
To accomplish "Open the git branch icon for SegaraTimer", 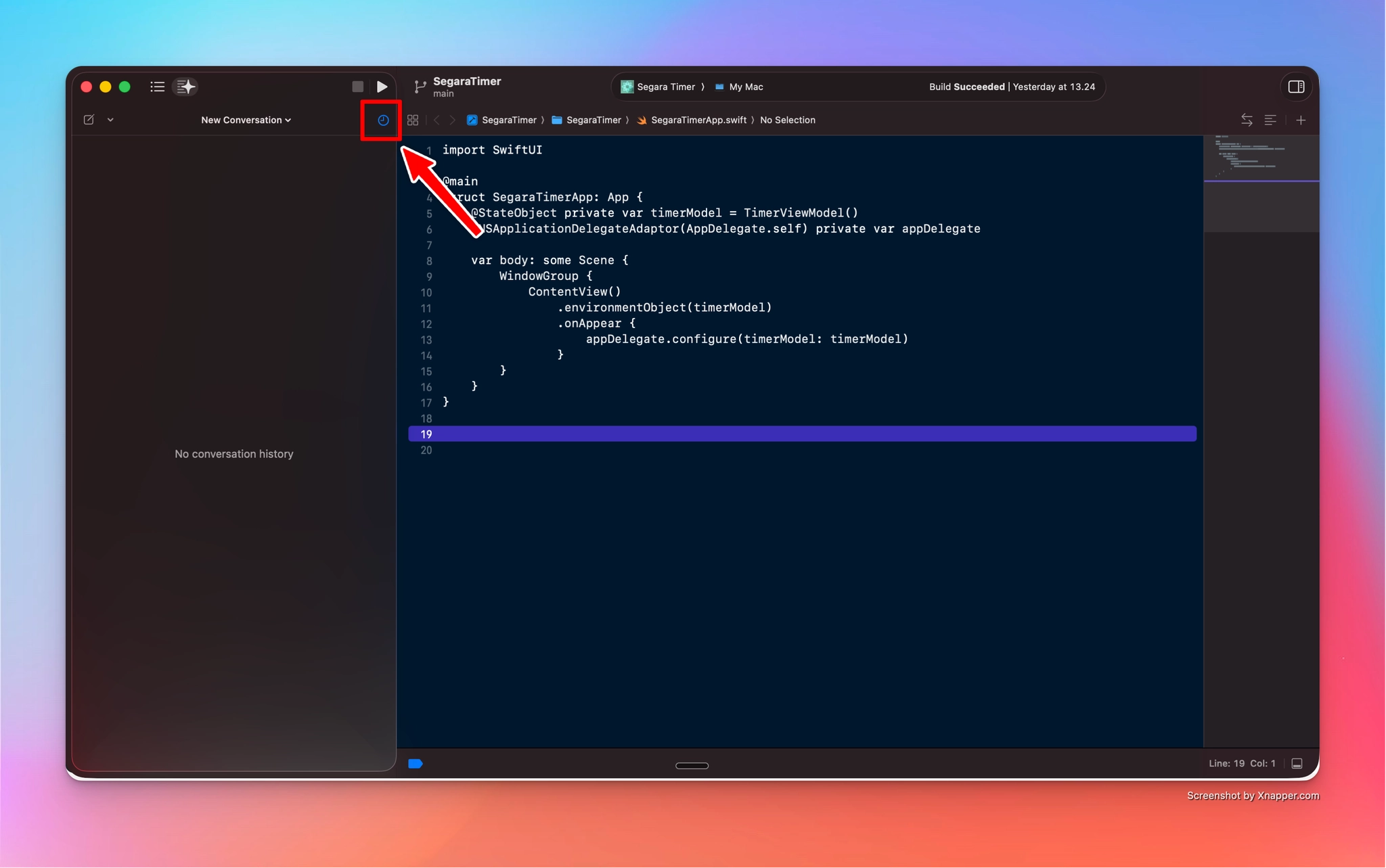I will click(x=420, y=87).
